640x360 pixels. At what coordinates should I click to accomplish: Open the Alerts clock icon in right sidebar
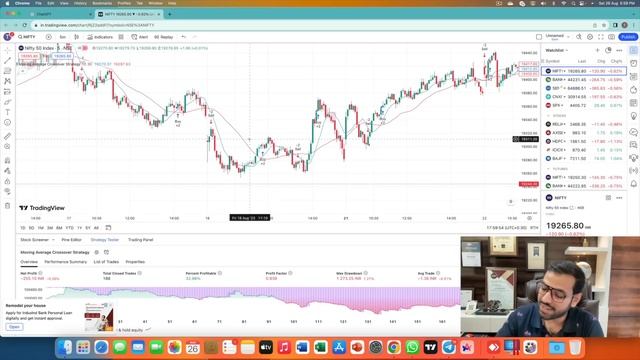coord(633,64)
